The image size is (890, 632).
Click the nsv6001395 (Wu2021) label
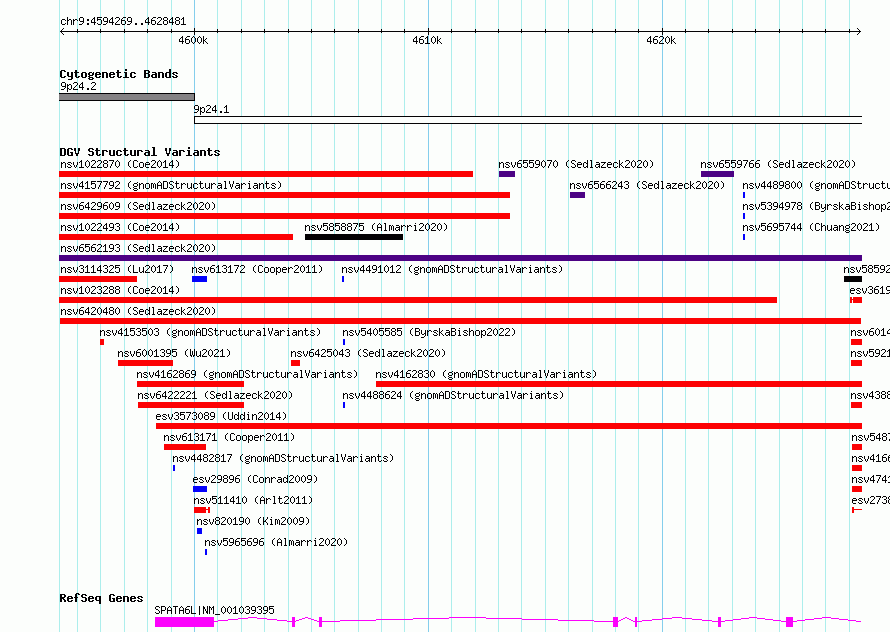(174, 353)
